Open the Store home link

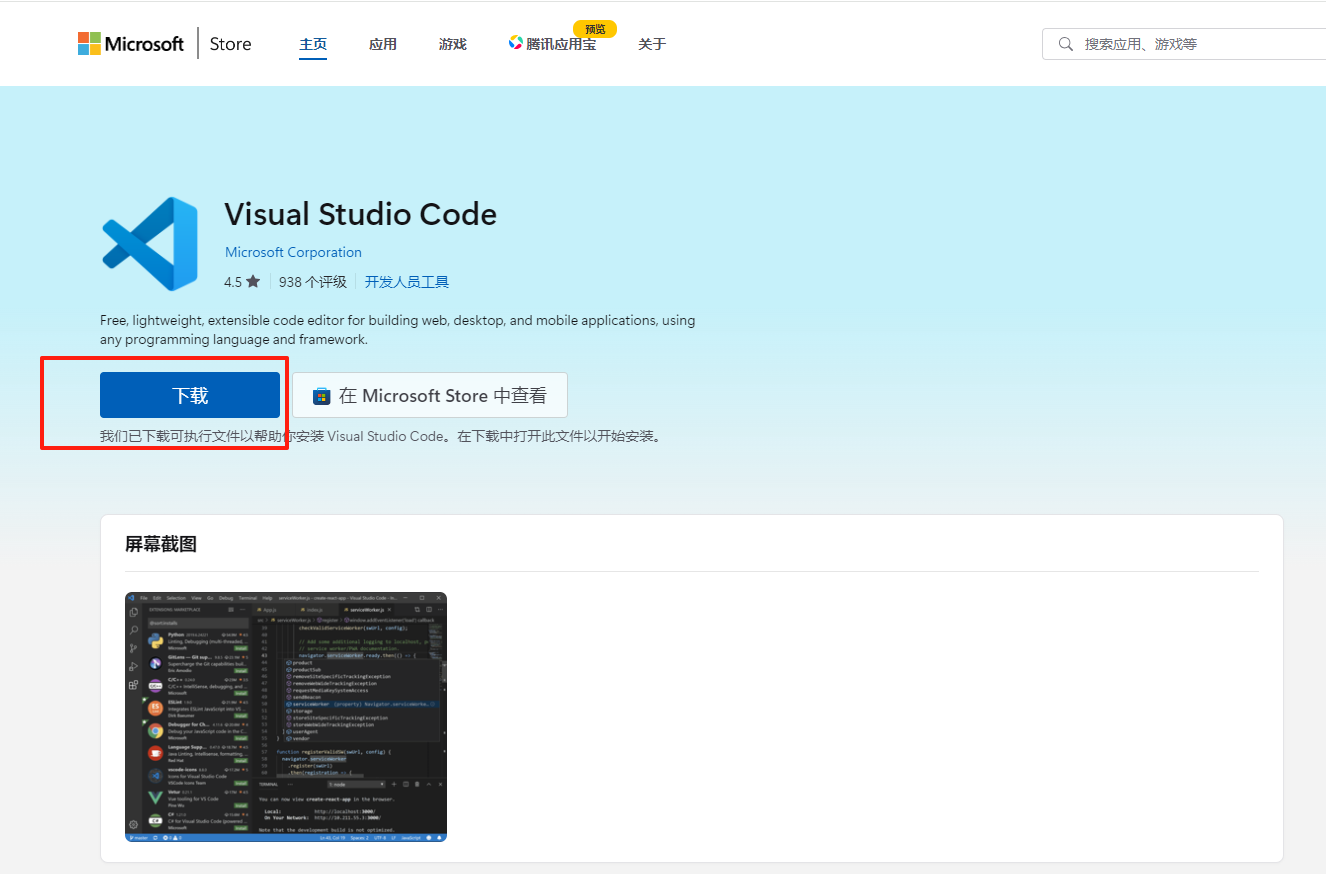click(x=231, y=44)
